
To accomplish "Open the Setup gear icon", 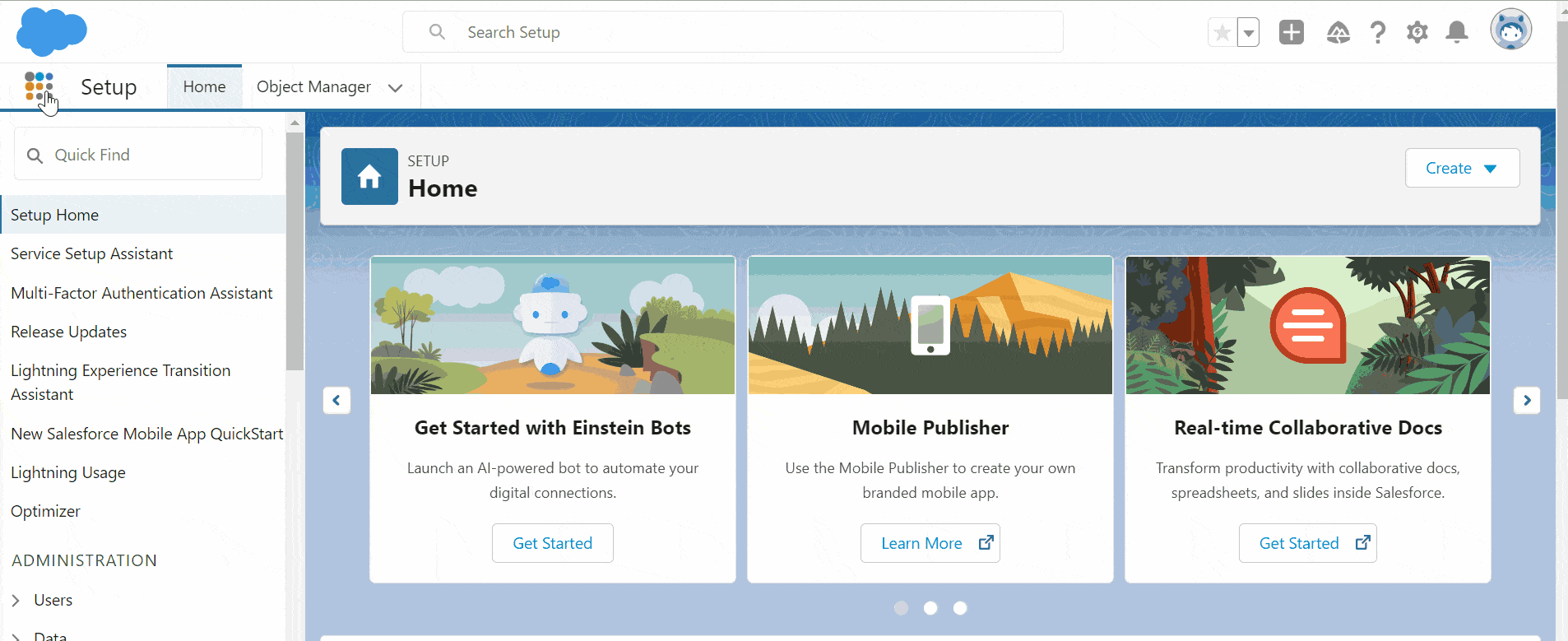I will 1417,33.
